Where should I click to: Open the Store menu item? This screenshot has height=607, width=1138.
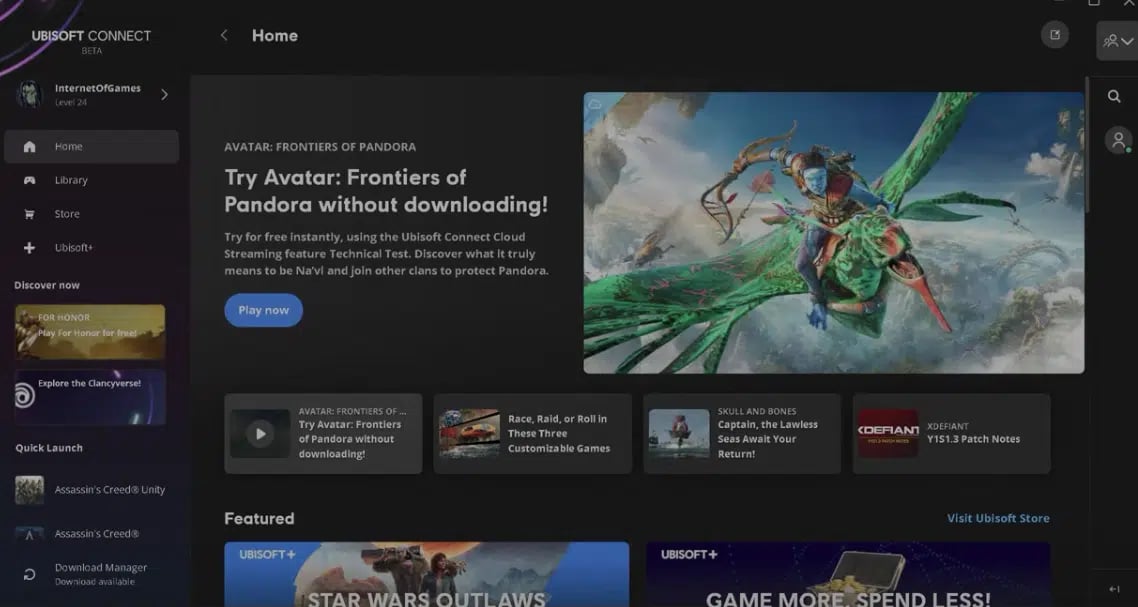91,214
